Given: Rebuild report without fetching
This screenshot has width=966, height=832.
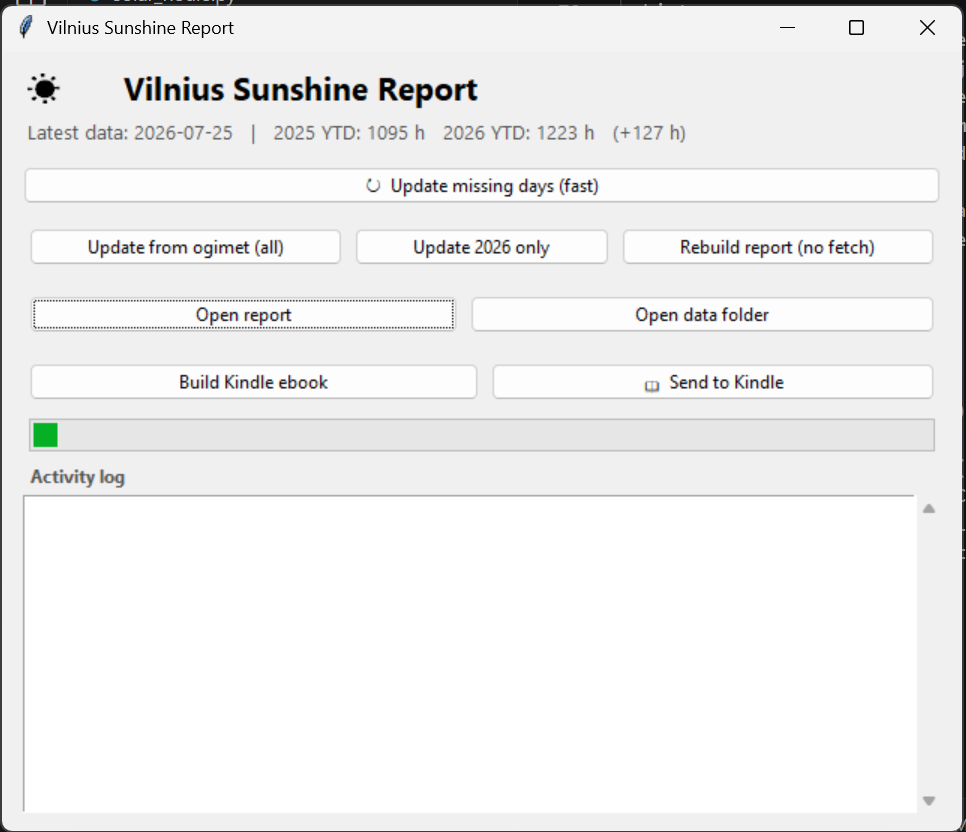Looking at the screenshot, I should click(x=777, y=247).
